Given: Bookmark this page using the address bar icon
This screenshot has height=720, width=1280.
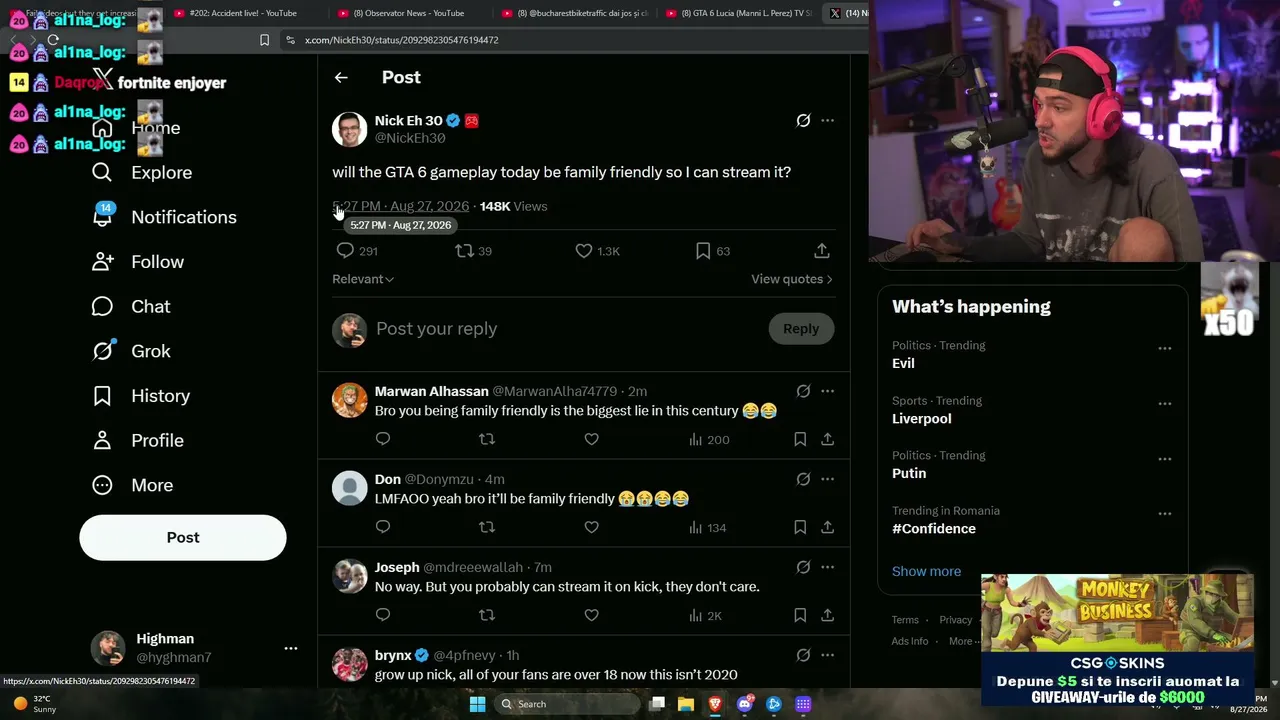Looking at the screenshot, I should point(264,40).
